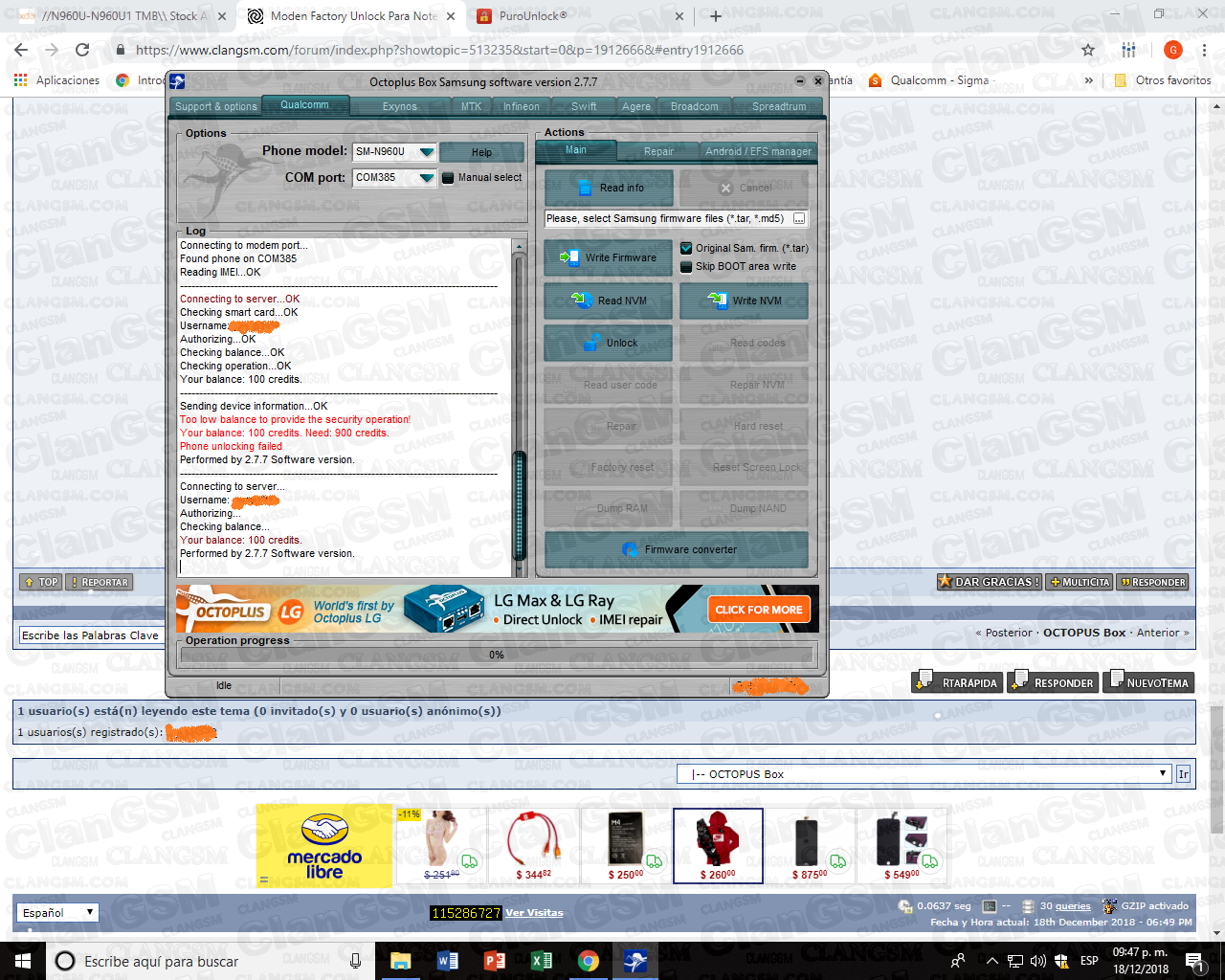This screenshot has height=980, width=1225.
Task: Switch to the Infineon tab
Action: [522, 106]
